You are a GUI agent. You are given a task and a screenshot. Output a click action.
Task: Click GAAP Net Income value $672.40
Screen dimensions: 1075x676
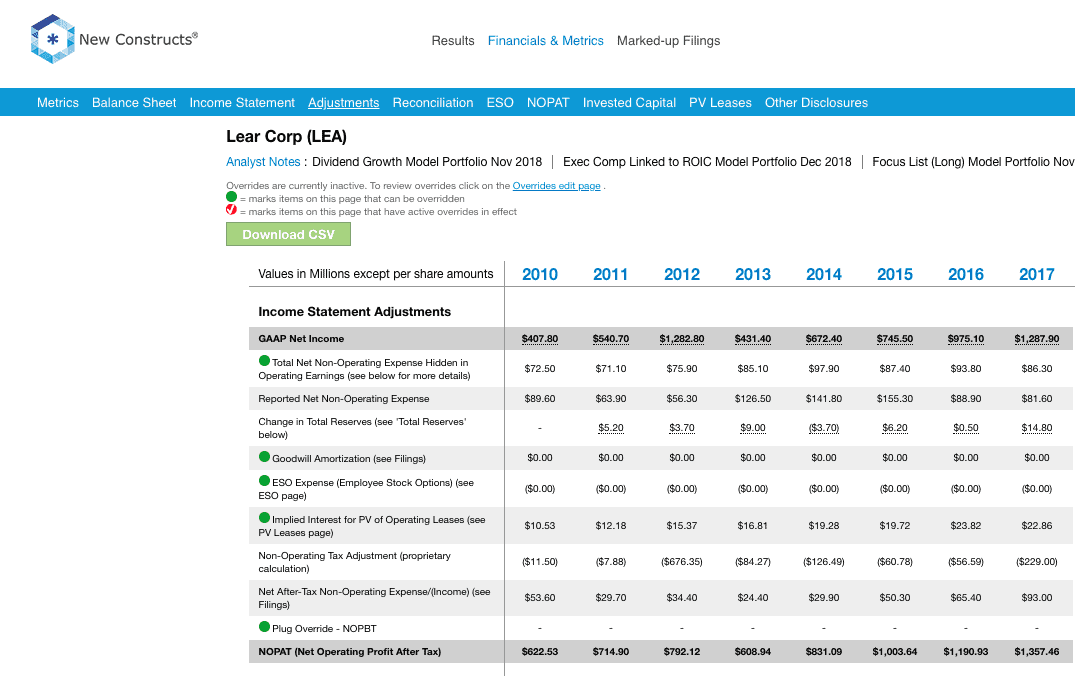823,339
